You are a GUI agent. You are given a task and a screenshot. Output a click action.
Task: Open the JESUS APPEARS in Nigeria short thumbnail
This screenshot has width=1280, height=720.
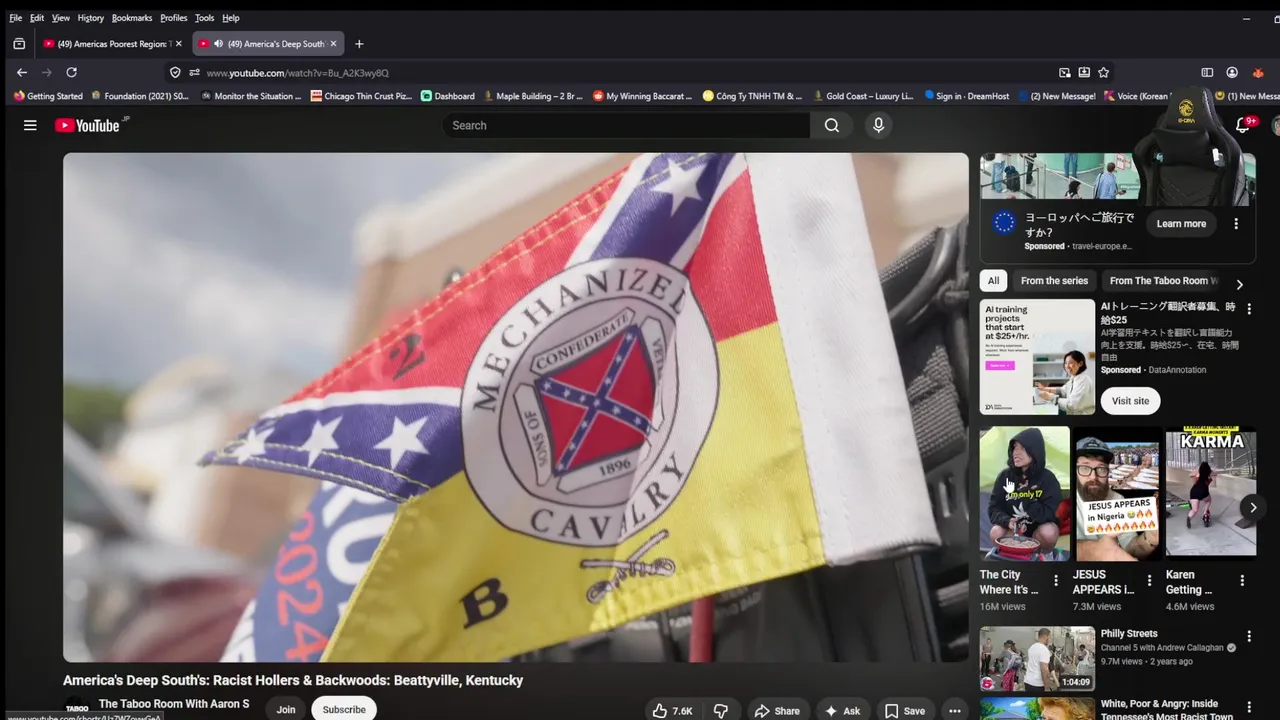pos(1117,493)
